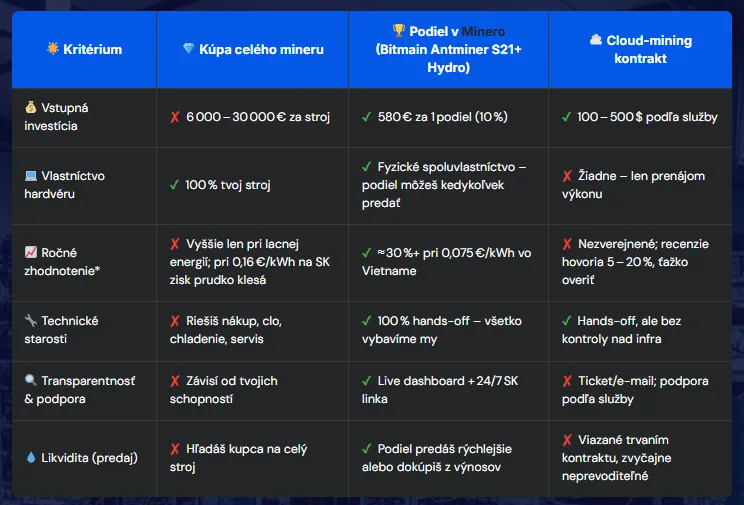Select the 100 – 500 $ podľa služby cell
This screenshot has width=744, height=505.
pos(647,117)
